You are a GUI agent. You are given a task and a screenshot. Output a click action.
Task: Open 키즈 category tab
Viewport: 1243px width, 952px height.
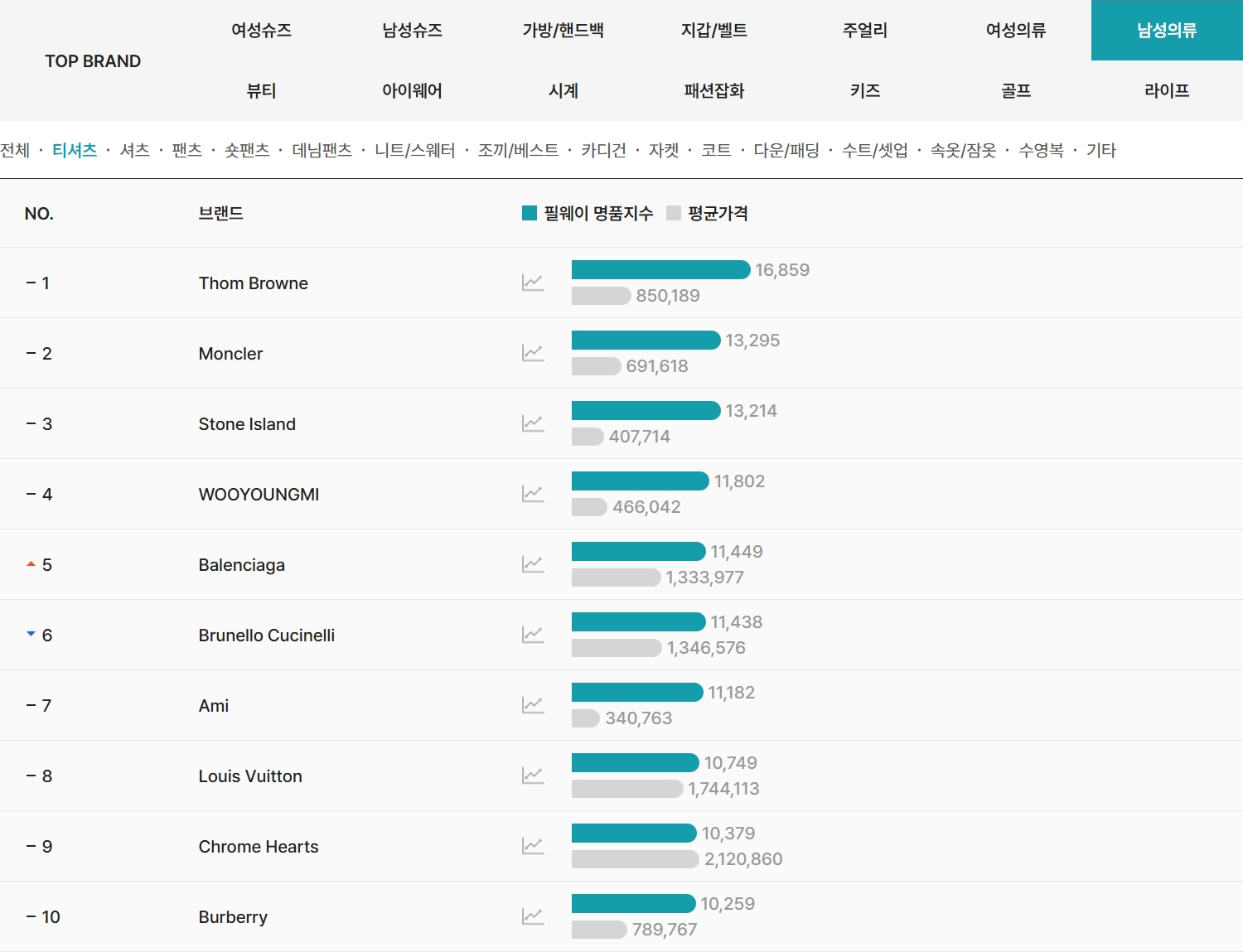coord(864,91)
